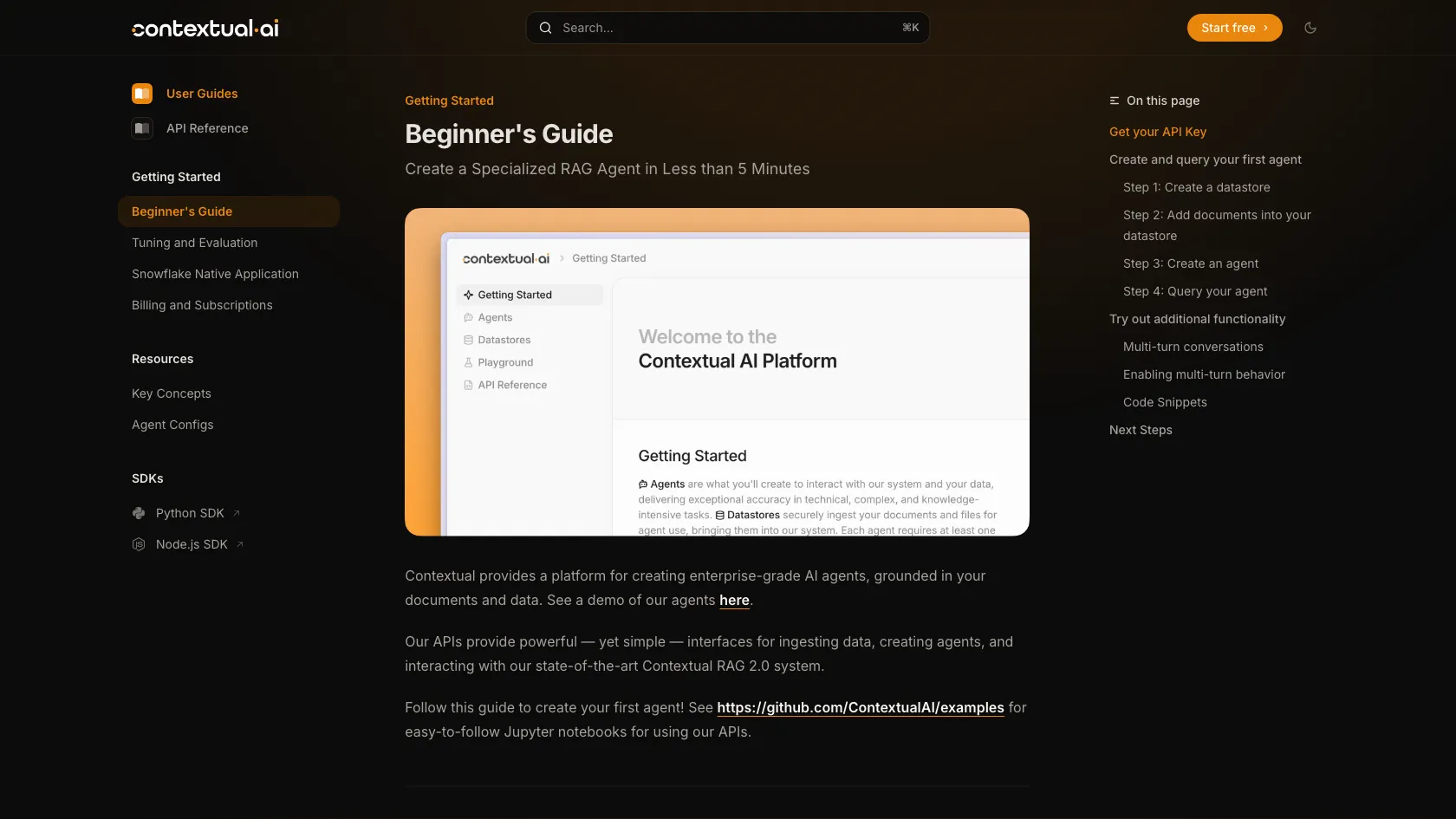Click the platform screenshot image
1456x819 pixels.
(717, 372)
